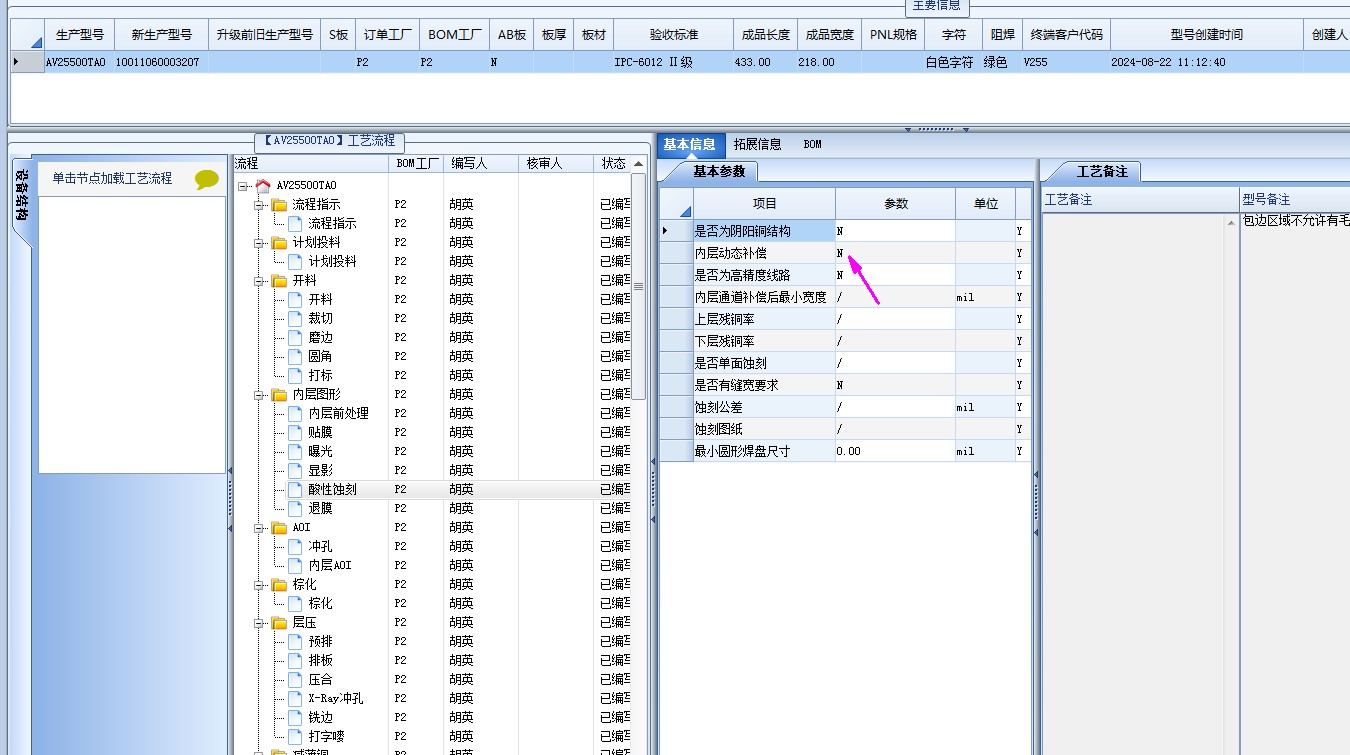1350x755 pixels.
Task: Click the page icon beside 铣边
Action: pos(295,717)
